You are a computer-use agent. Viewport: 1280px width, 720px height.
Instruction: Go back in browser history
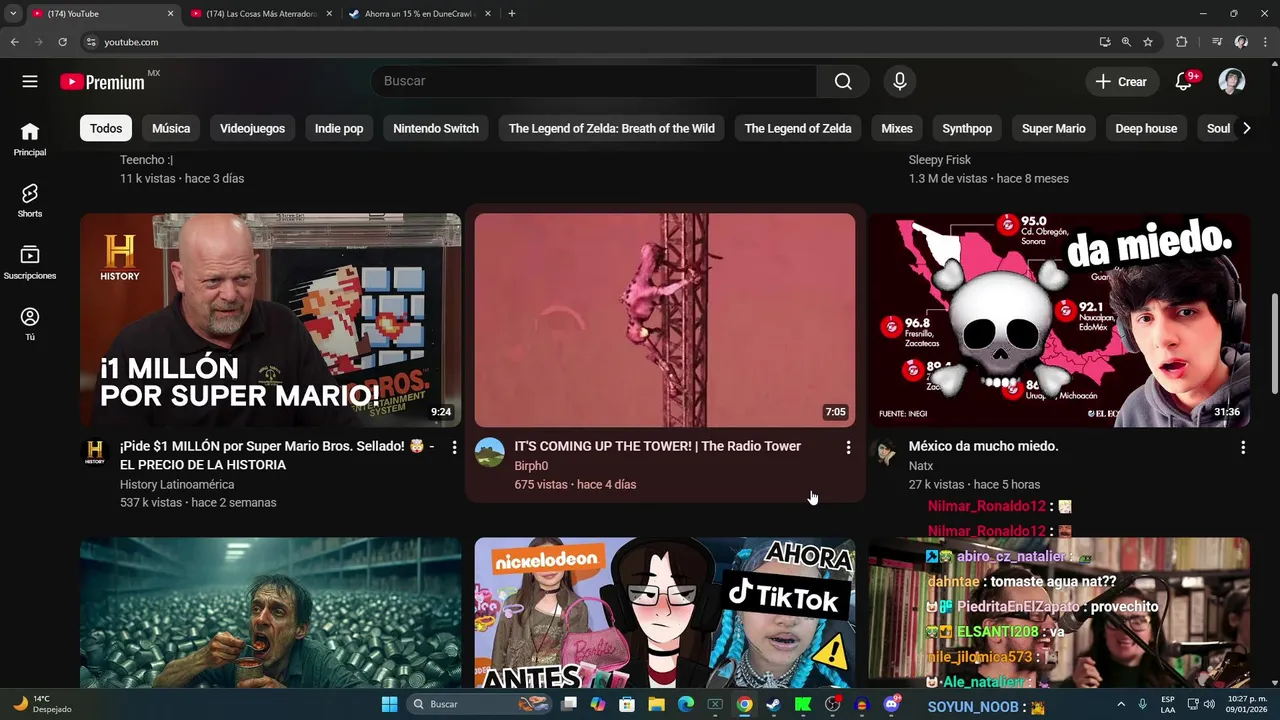[14, 42]
